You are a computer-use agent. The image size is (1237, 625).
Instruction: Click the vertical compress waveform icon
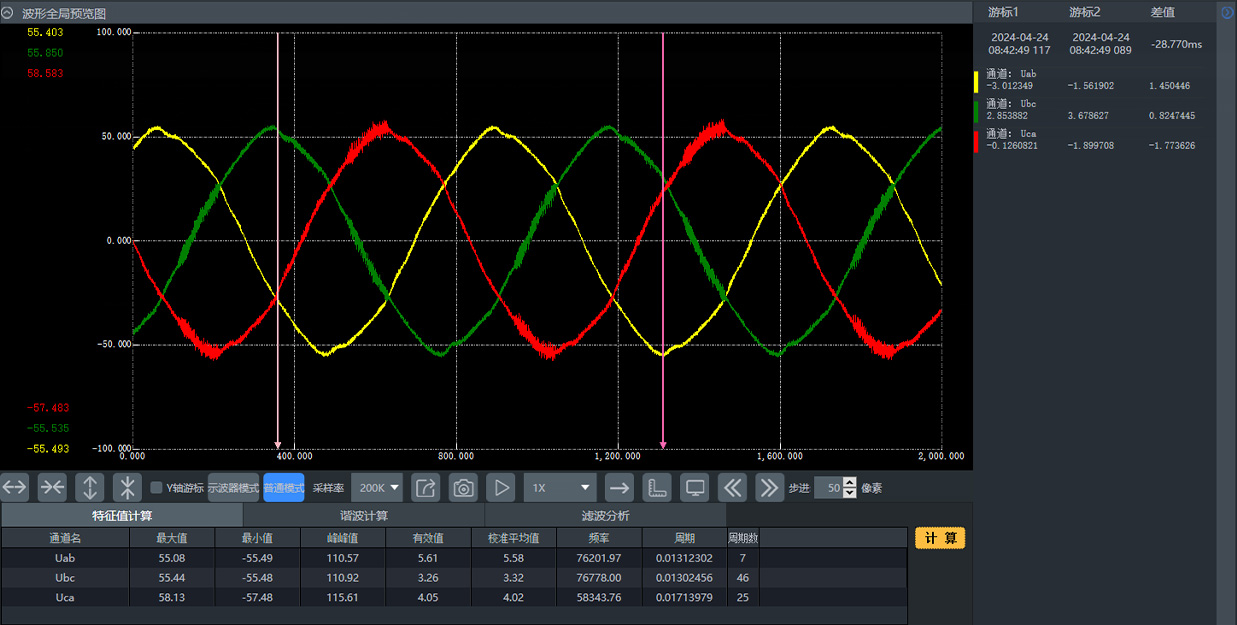click(127, 488)
